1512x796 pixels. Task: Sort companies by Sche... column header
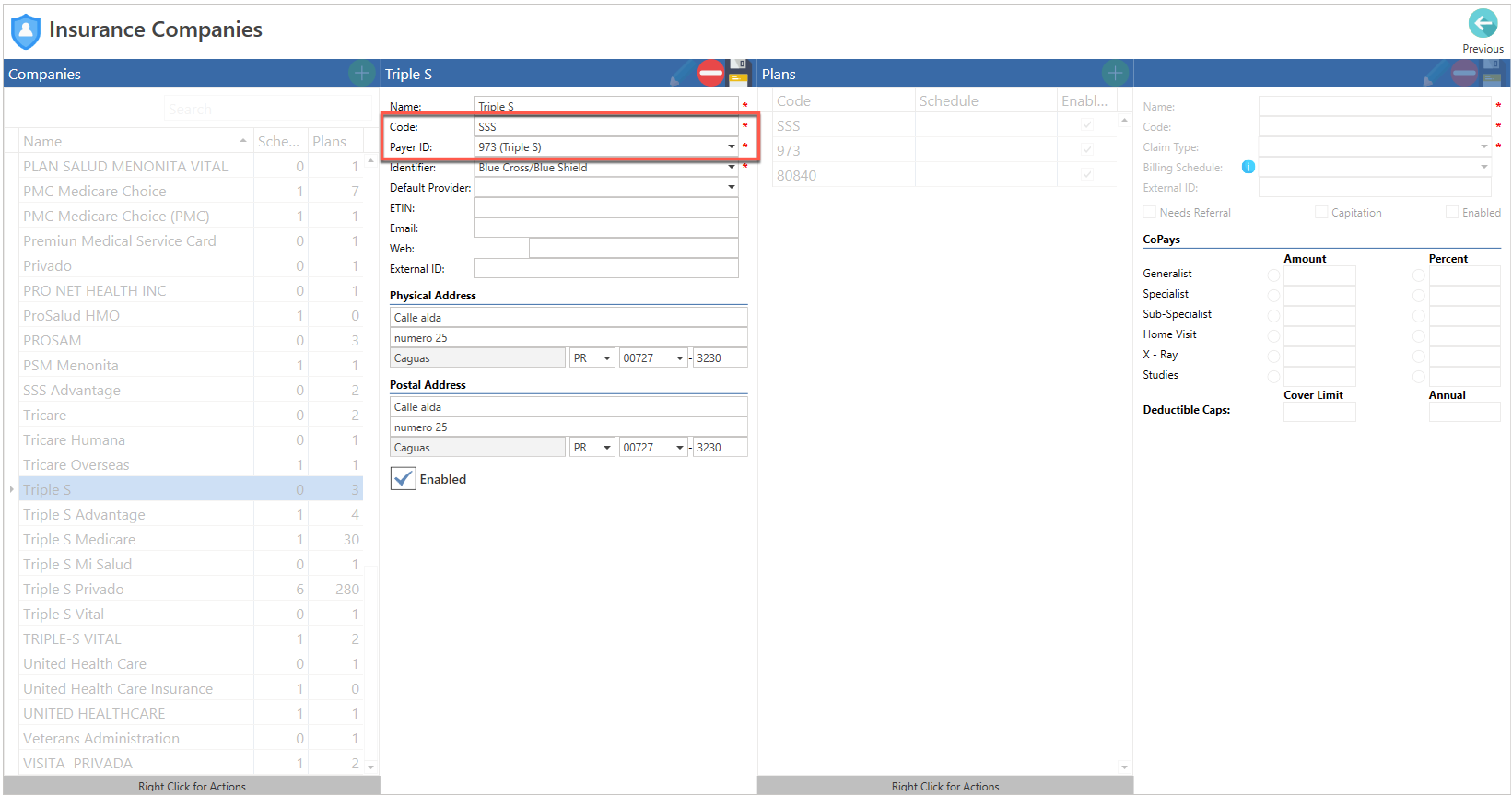[279, 141]
